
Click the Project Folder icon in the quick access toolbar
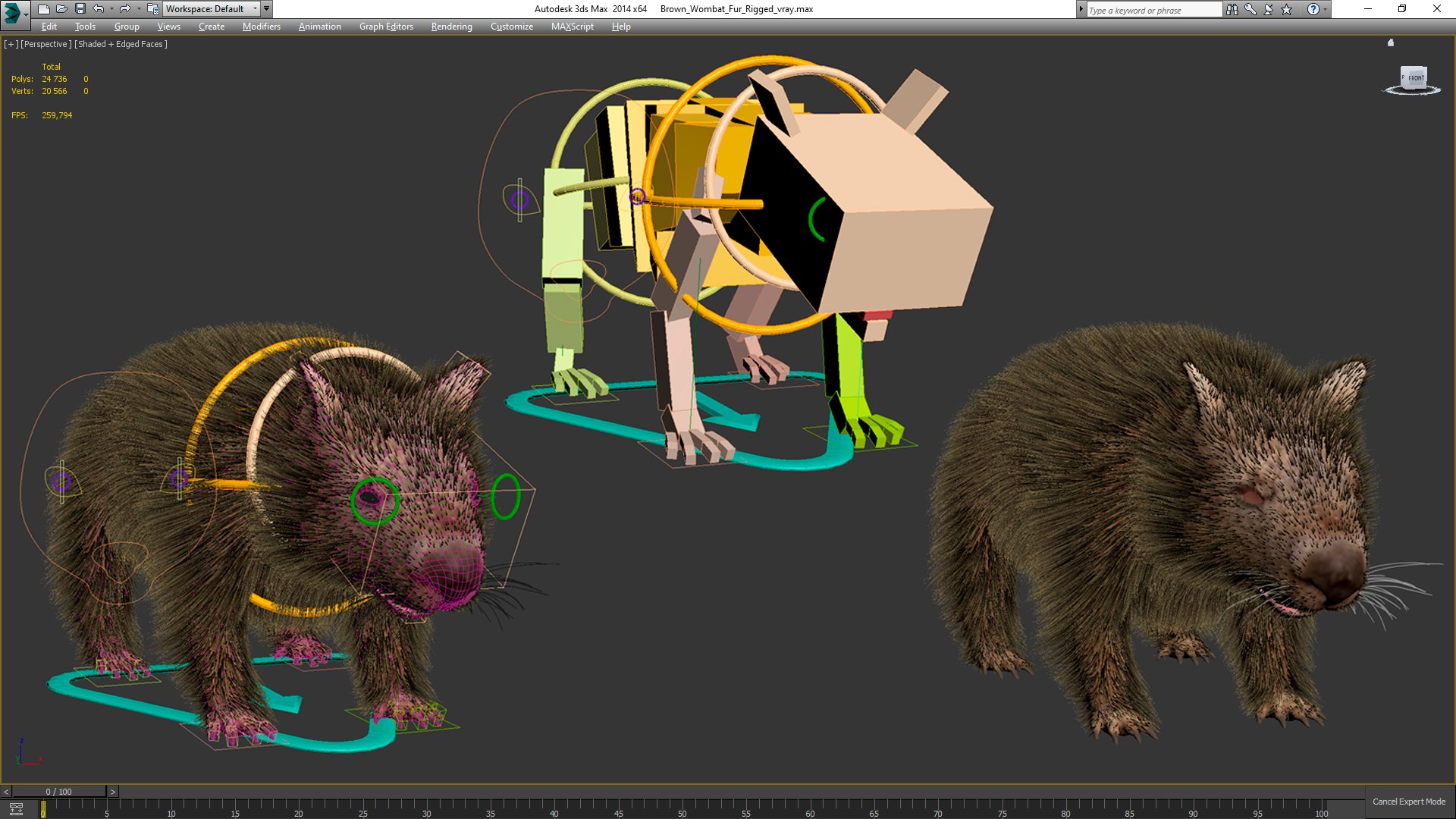point(152,9)
